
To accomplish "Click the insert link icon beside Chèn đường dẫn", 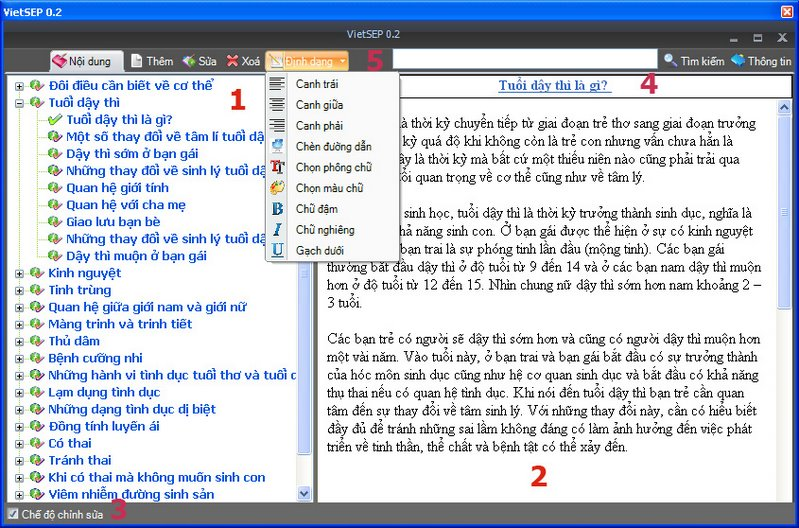I will click(x=277, y=146).
